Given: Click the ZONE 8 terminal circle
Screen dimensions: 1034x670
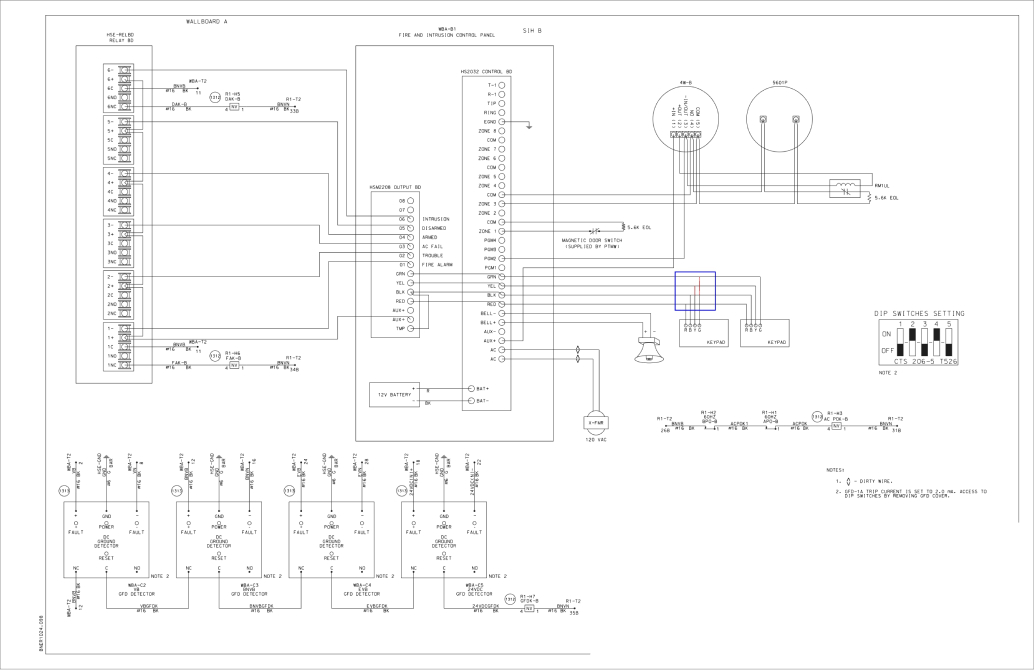Looking at the screenshot, I should tap(502, 131).
